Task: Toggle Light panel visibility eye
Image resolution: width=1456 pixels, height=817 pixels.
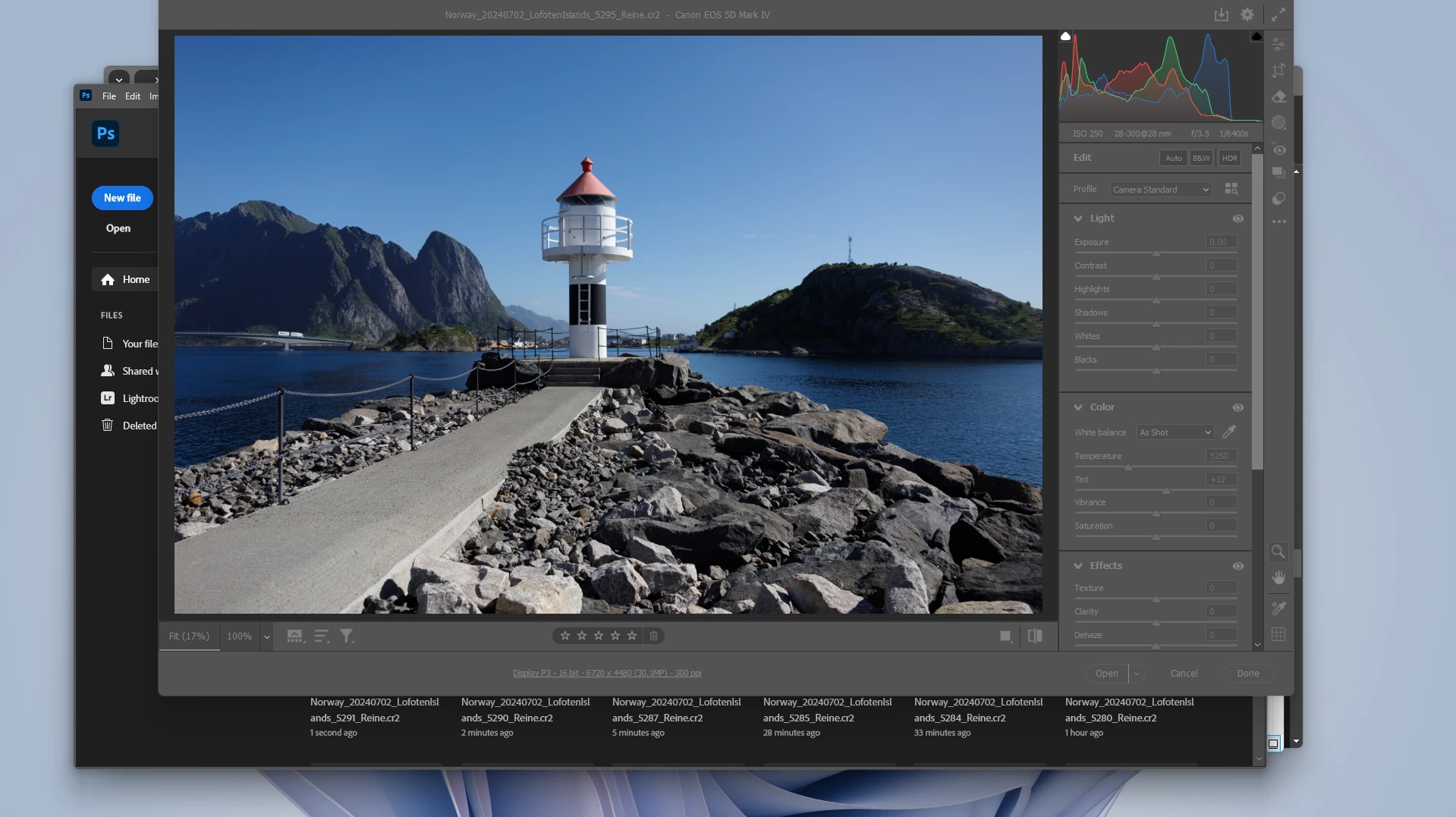Action: pyautogui.click(x=1237, y=218)
